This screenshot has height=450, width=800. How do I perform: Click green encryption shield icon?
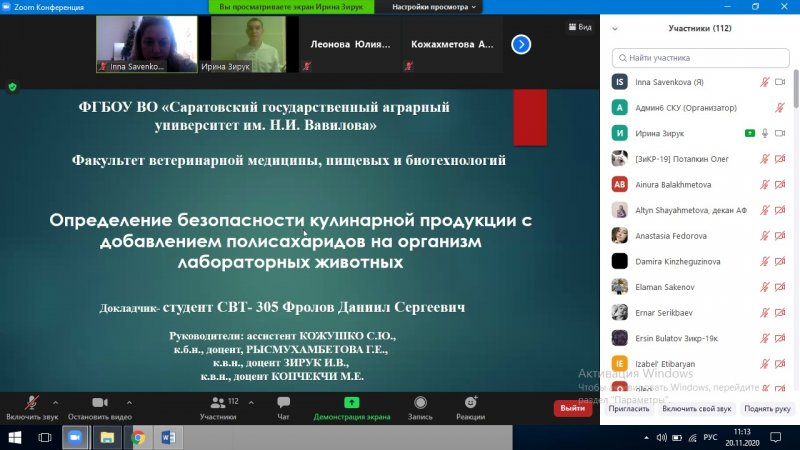pos(12,87)
